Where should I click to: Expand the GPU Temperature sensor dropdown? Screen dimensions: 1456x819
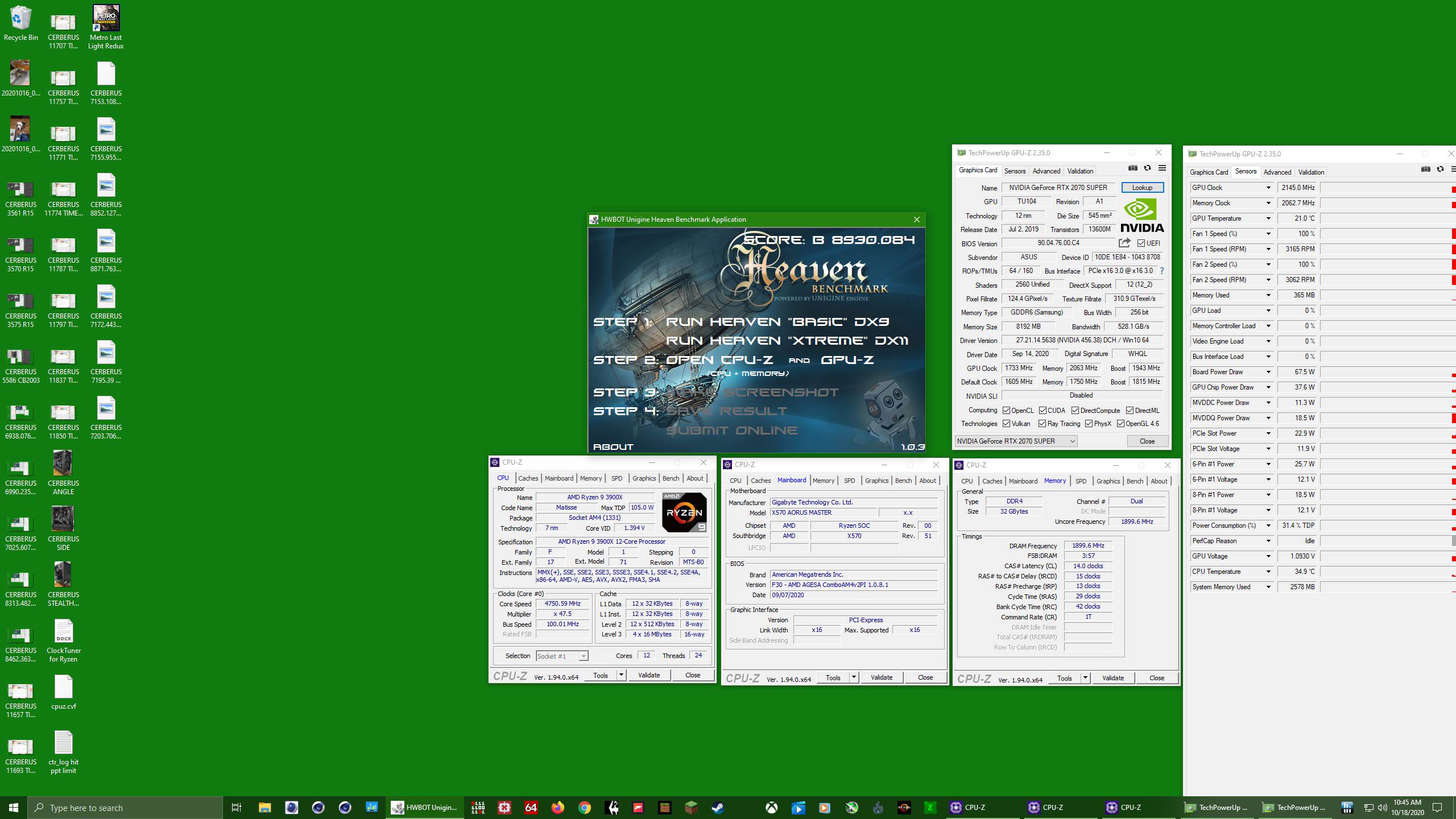(1268, 218)
